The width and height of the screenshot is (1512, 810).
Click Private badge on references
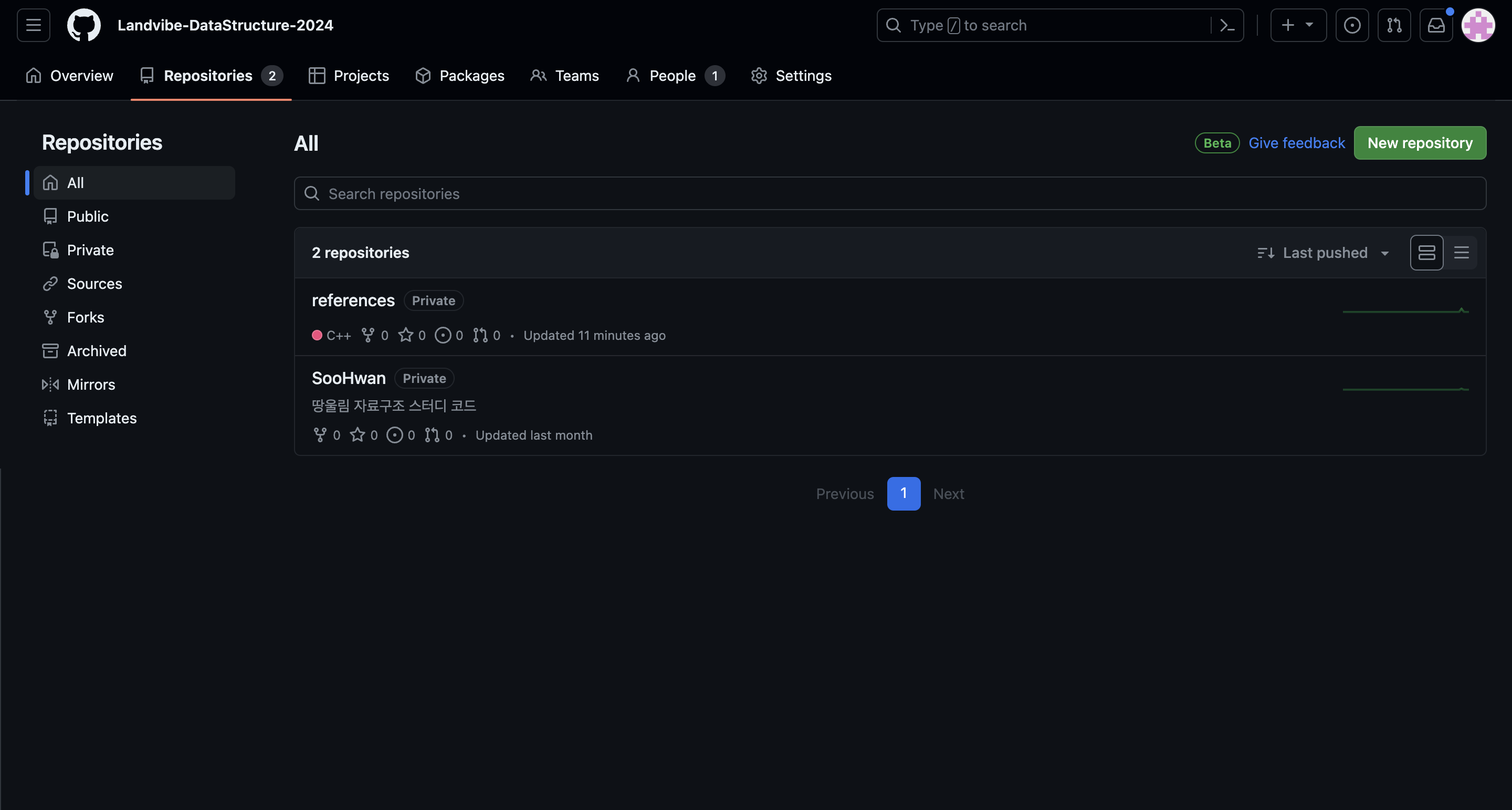434,300
